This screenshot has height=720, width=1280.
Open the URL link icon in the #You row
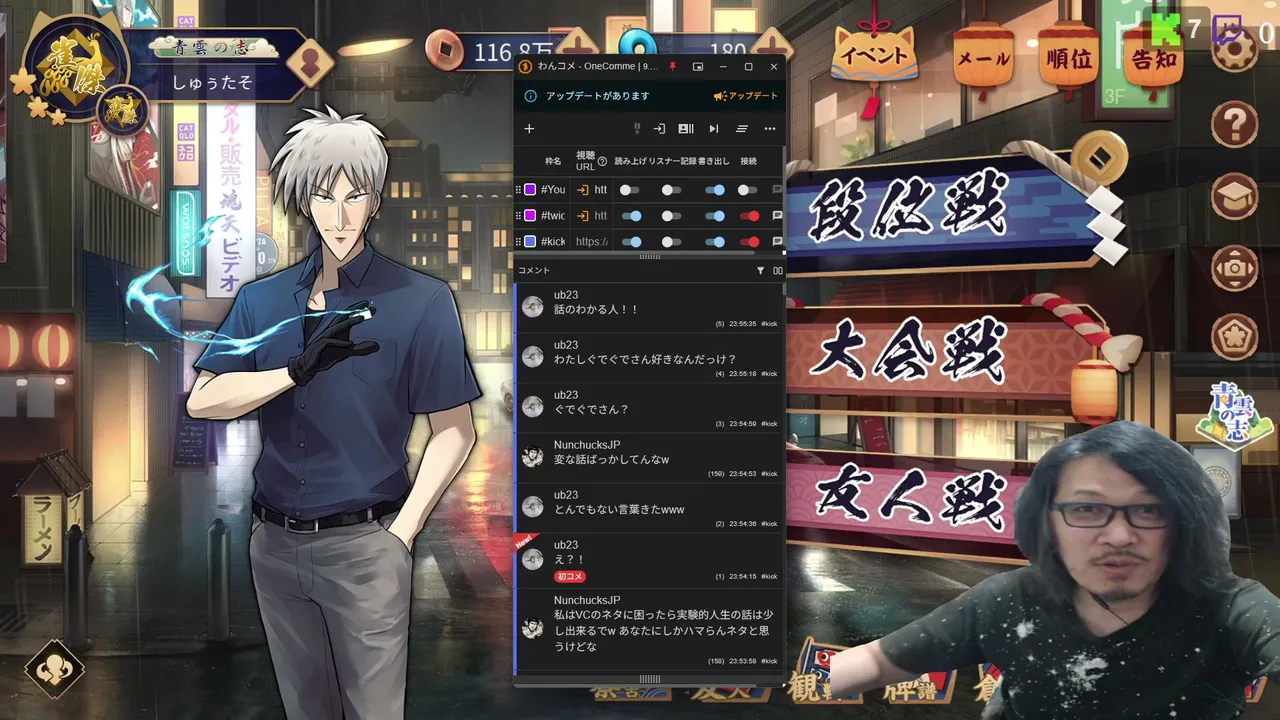[x=583, y=189]
